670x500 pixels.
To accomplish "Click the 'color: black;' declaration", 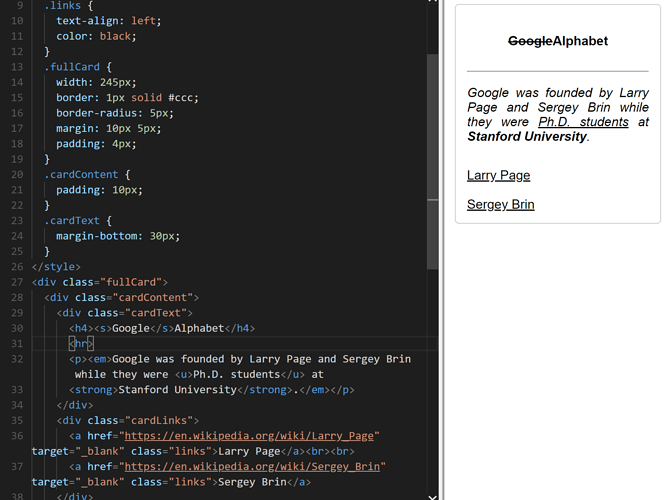I will (96, 36).
